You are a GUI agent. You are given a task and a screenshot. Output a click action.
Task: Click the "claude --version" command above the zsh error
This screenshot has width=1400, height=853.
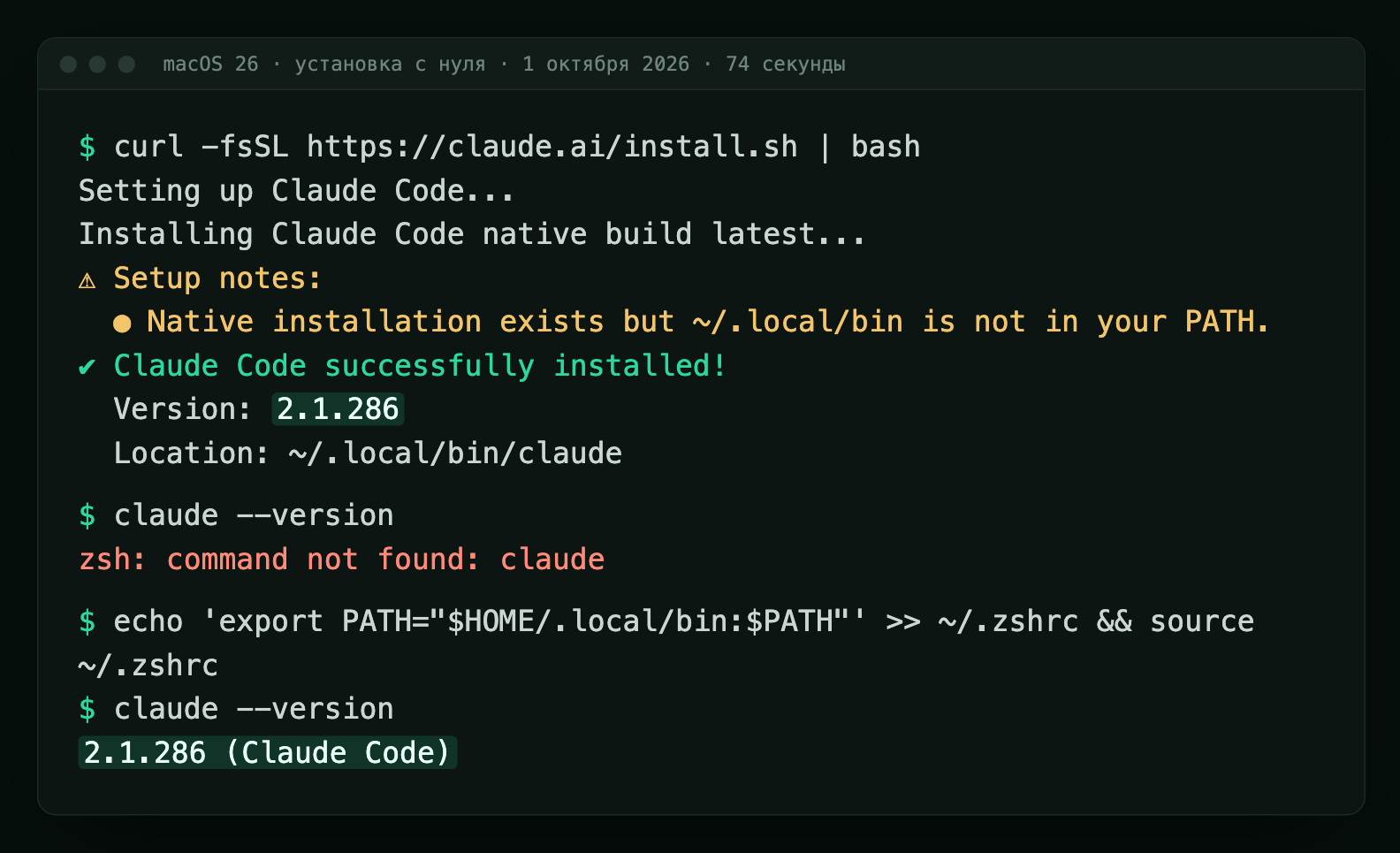254,515
